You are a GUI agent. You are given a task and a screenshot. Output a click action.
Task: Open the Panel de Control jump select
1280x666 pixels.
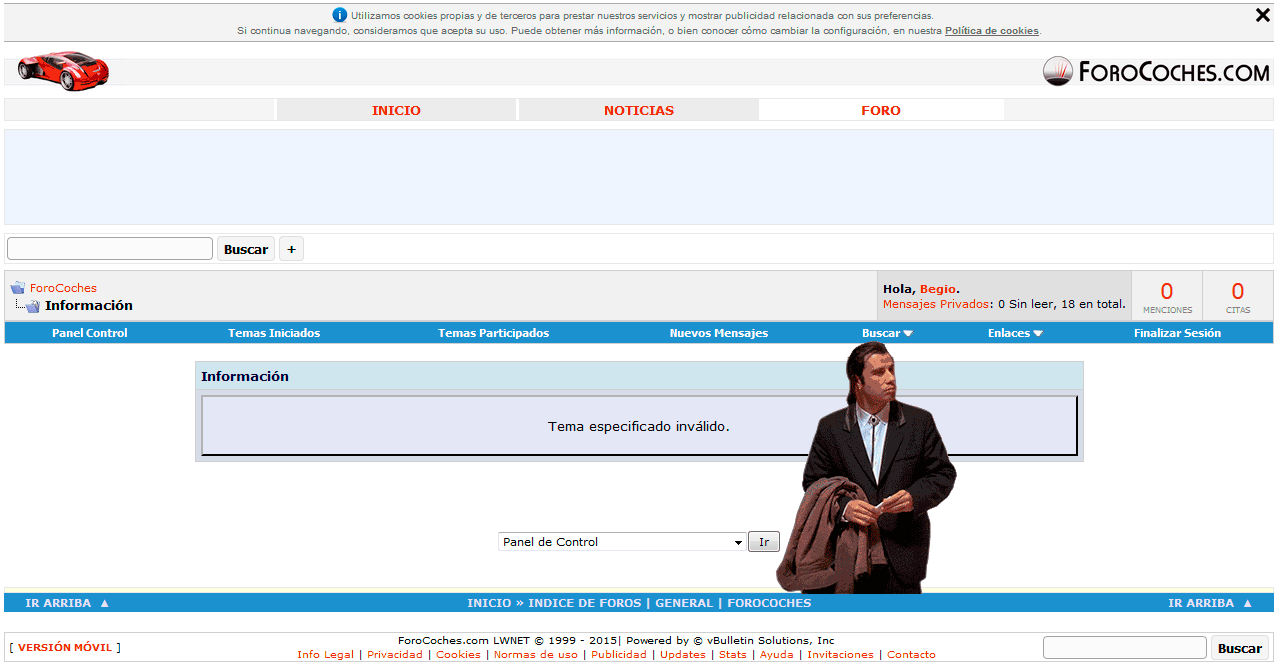[x=622, y=542]
